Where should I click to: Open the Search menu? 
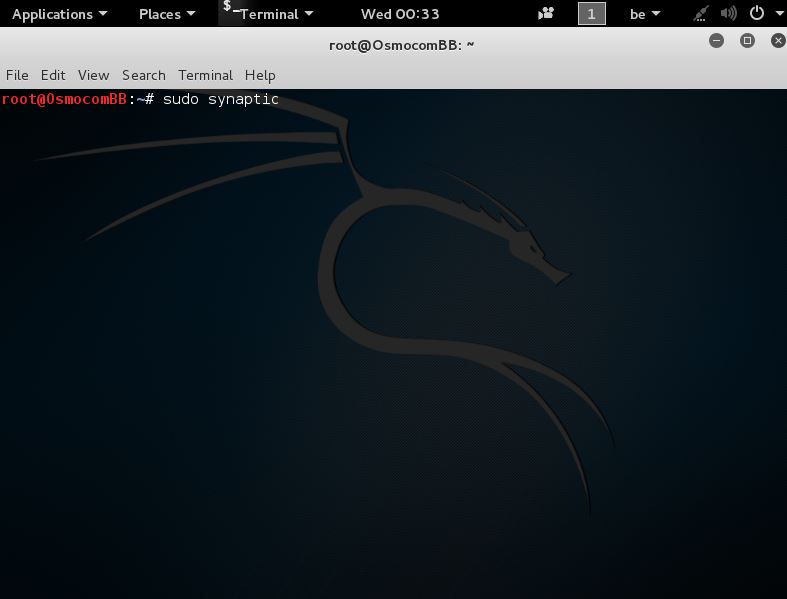(144, 75)
